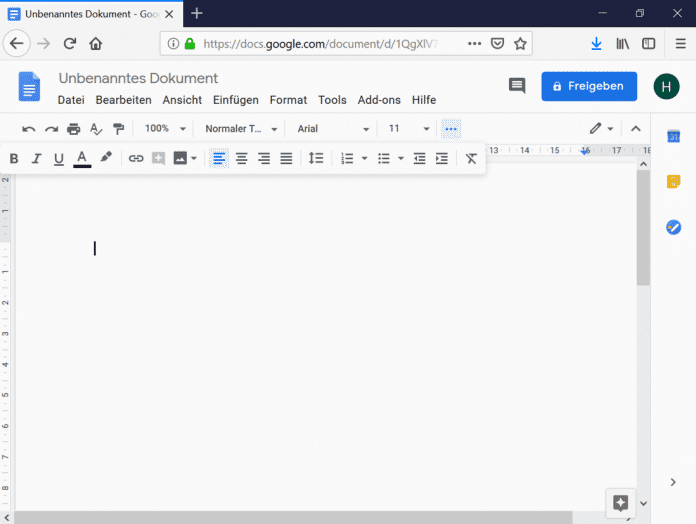Toggle italic text formatting
Image resolution: width=696 pixels, height=524 pixels.
pyautogui.click(x=37, y=158)
